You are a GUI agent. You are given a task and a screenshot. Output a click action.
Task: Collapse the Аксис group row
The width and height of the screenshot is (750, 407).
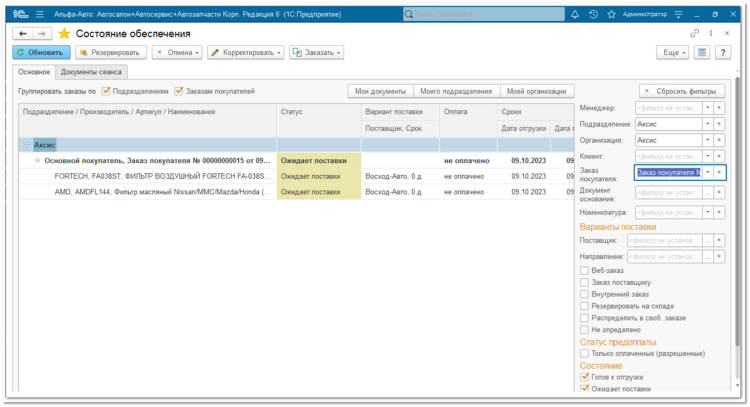pos(27,145)
